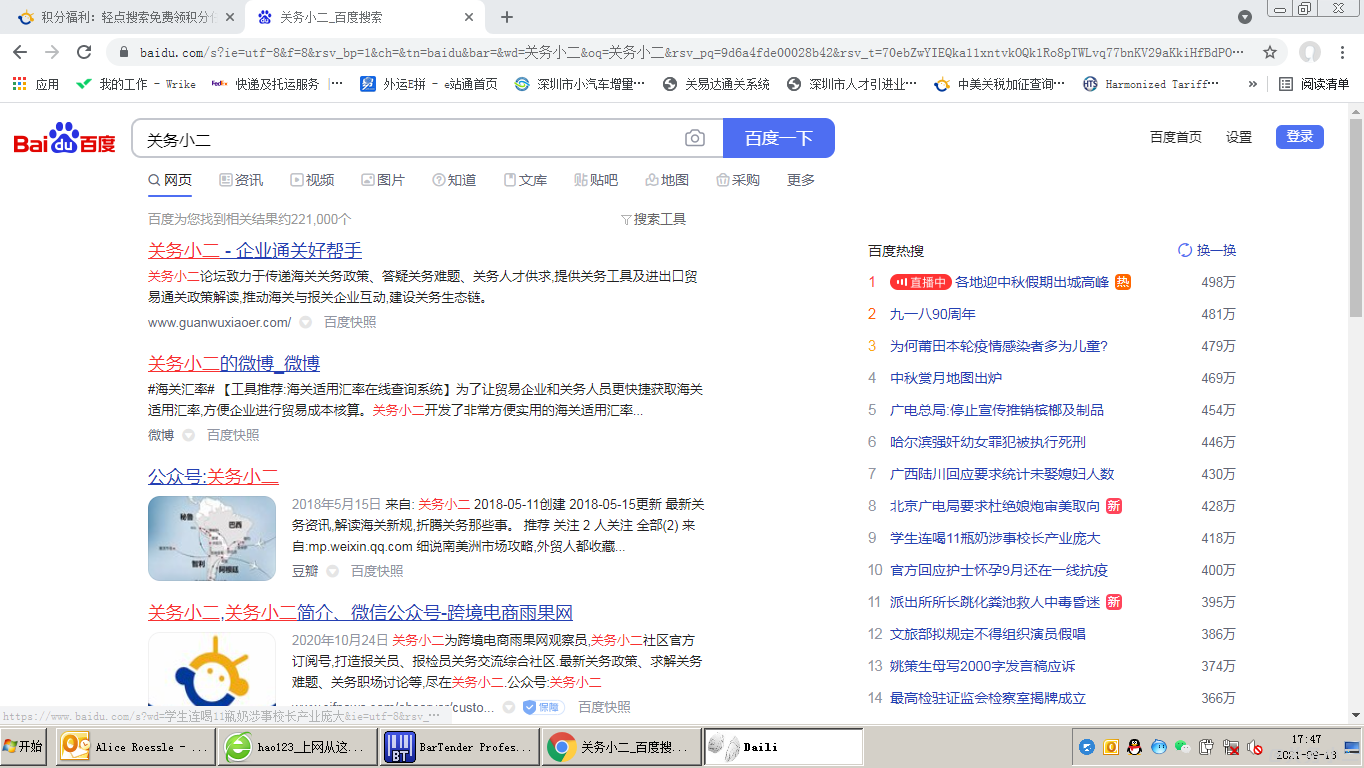
Task: Open Windows 开始 start button
Action: click(25, 747)
